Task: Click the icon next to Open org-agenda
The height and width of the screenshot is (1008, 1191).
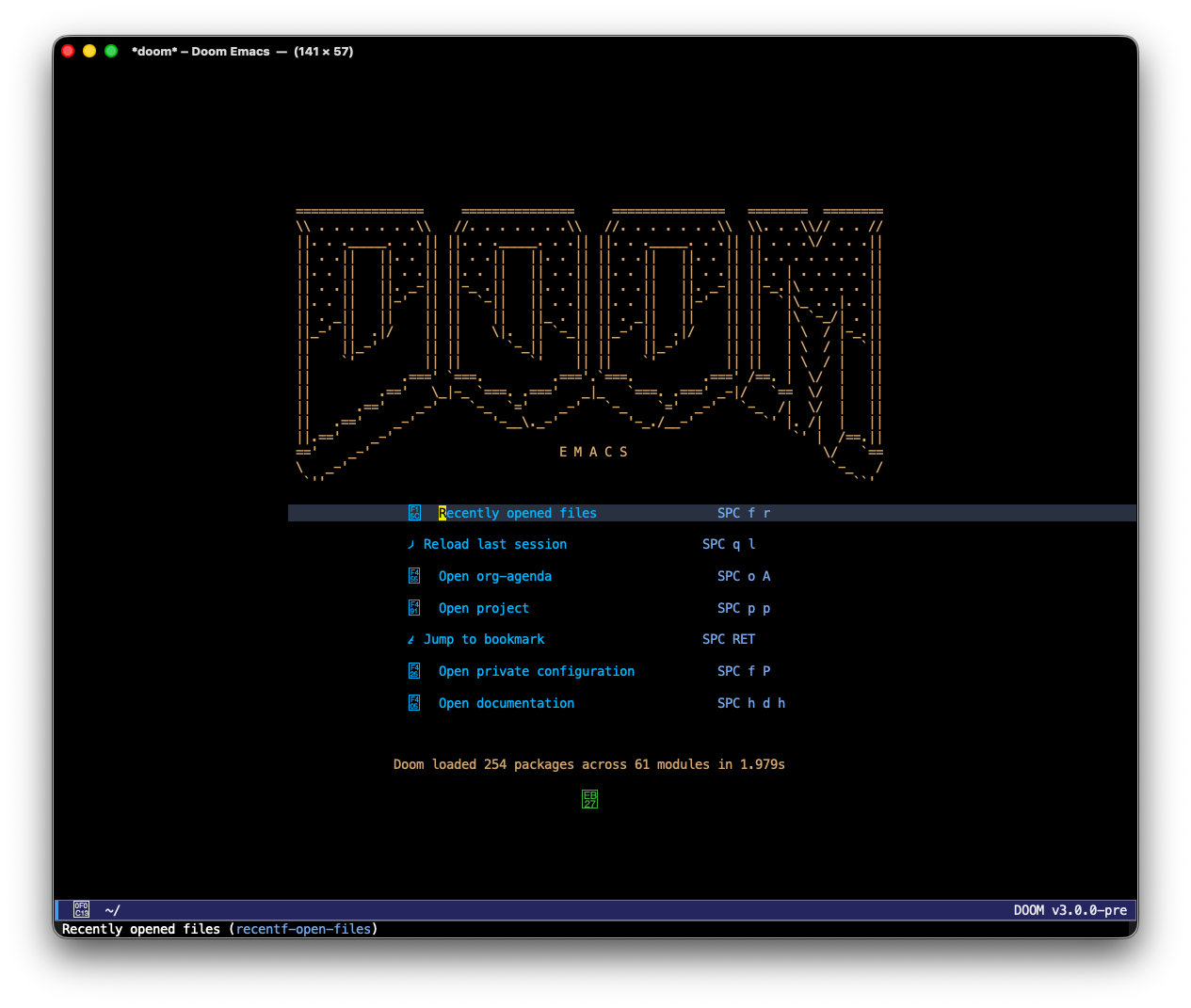Action: click(x=414, y=576)
